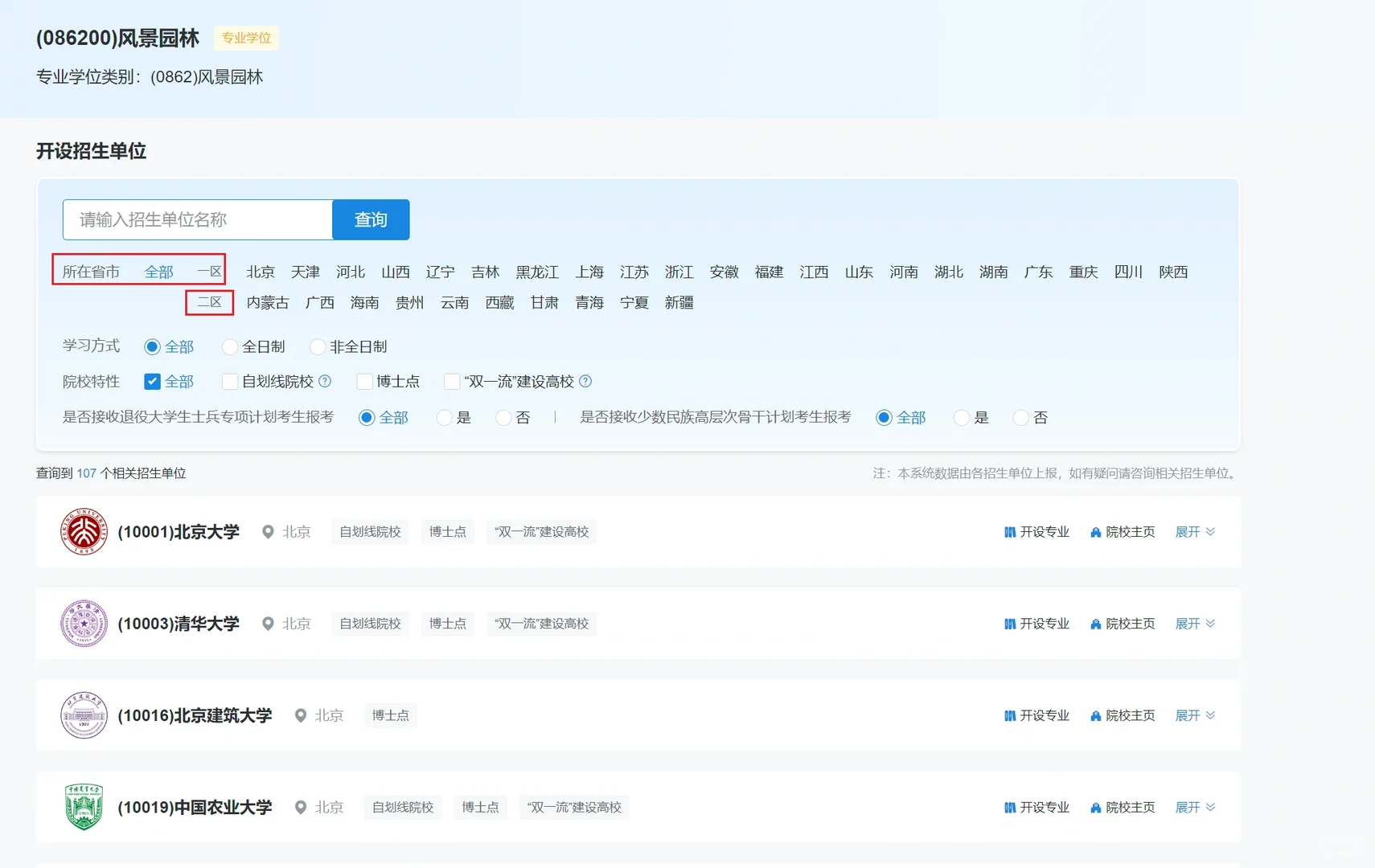Click the Tsinghua University logo
The height and width of the screenshot is (868, 1375).
pyautogui.click(x=84, y=624)
